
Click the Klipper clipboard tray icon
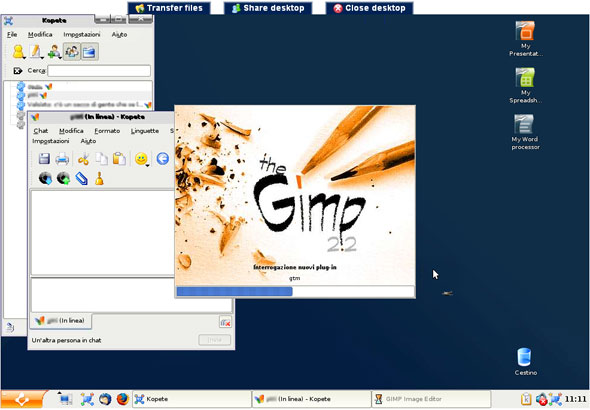coord(526,399)
